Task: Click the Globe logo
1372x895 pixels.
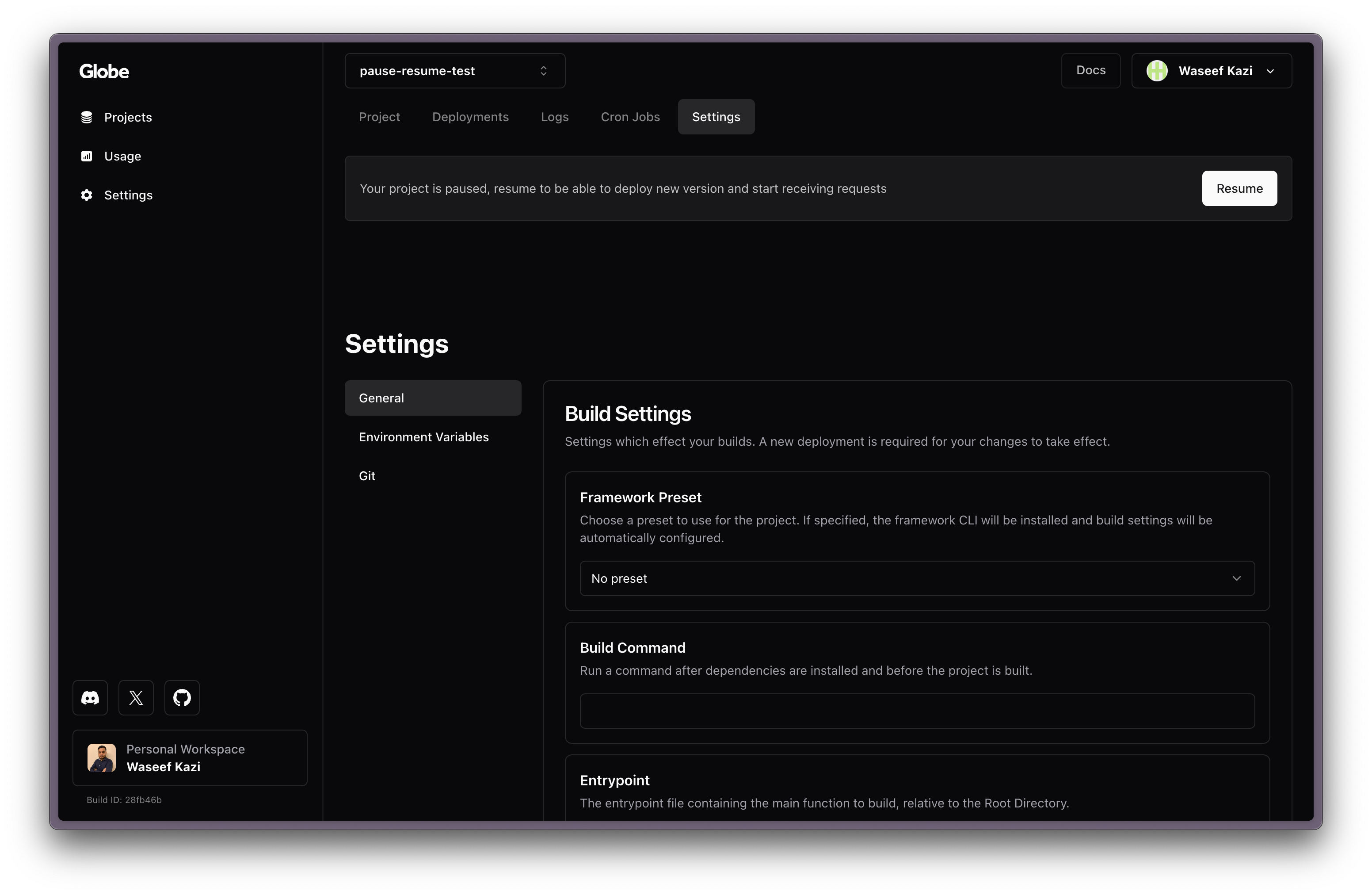Action: (x=104, y=71)
